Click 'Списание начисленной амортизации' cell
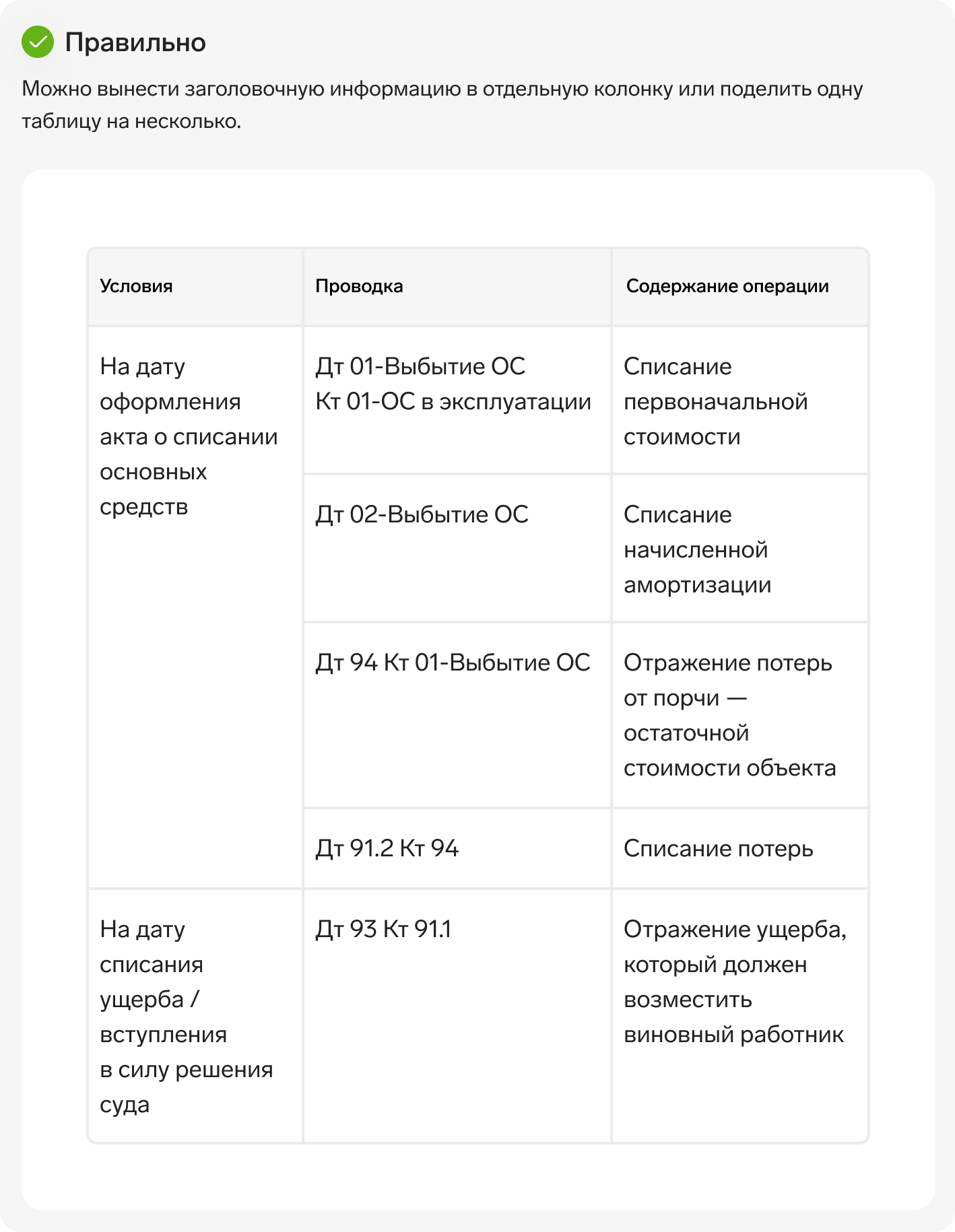 (x=739, y=549)
